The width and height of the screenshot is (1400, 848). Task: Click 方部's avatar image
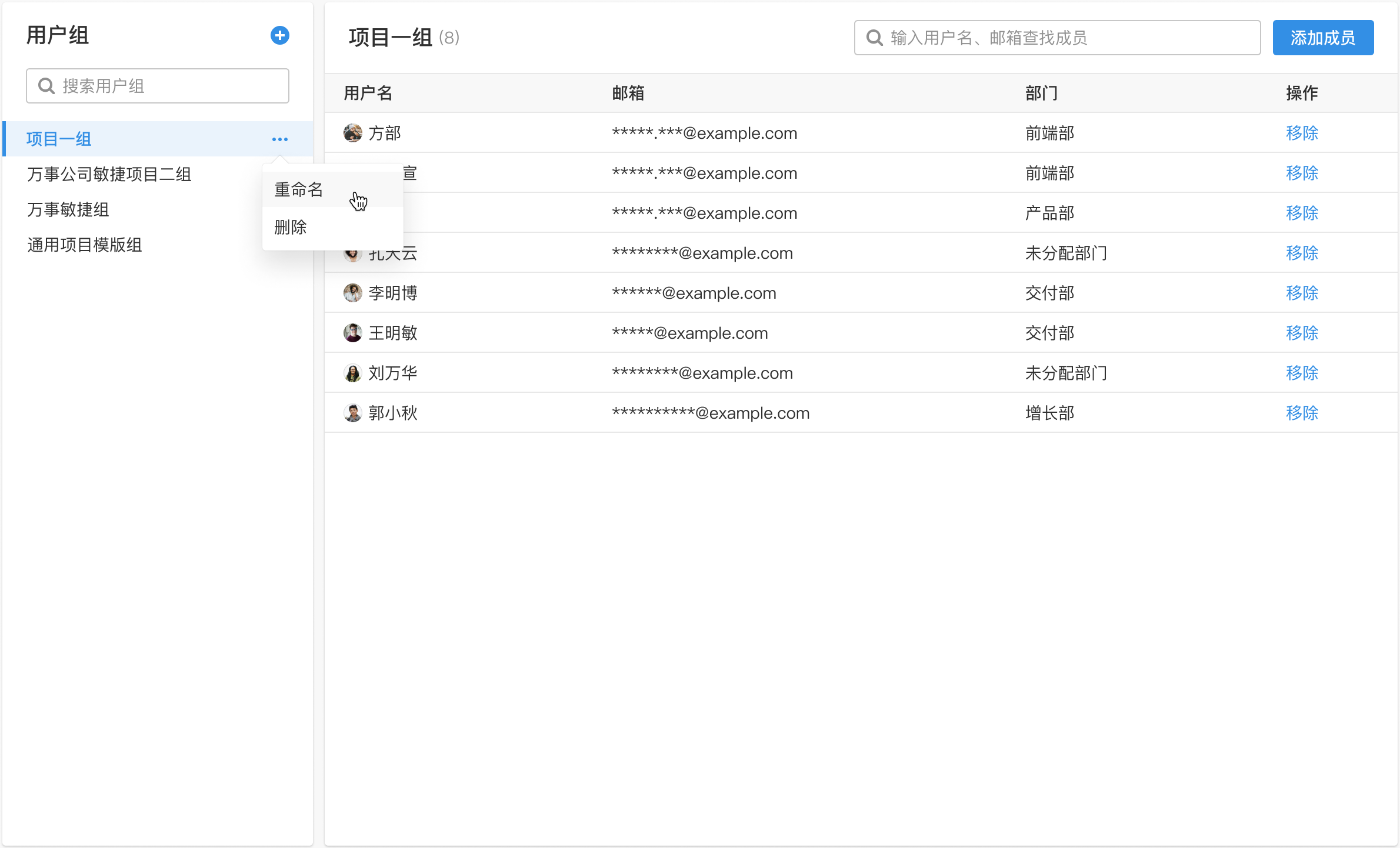point(353,133)
